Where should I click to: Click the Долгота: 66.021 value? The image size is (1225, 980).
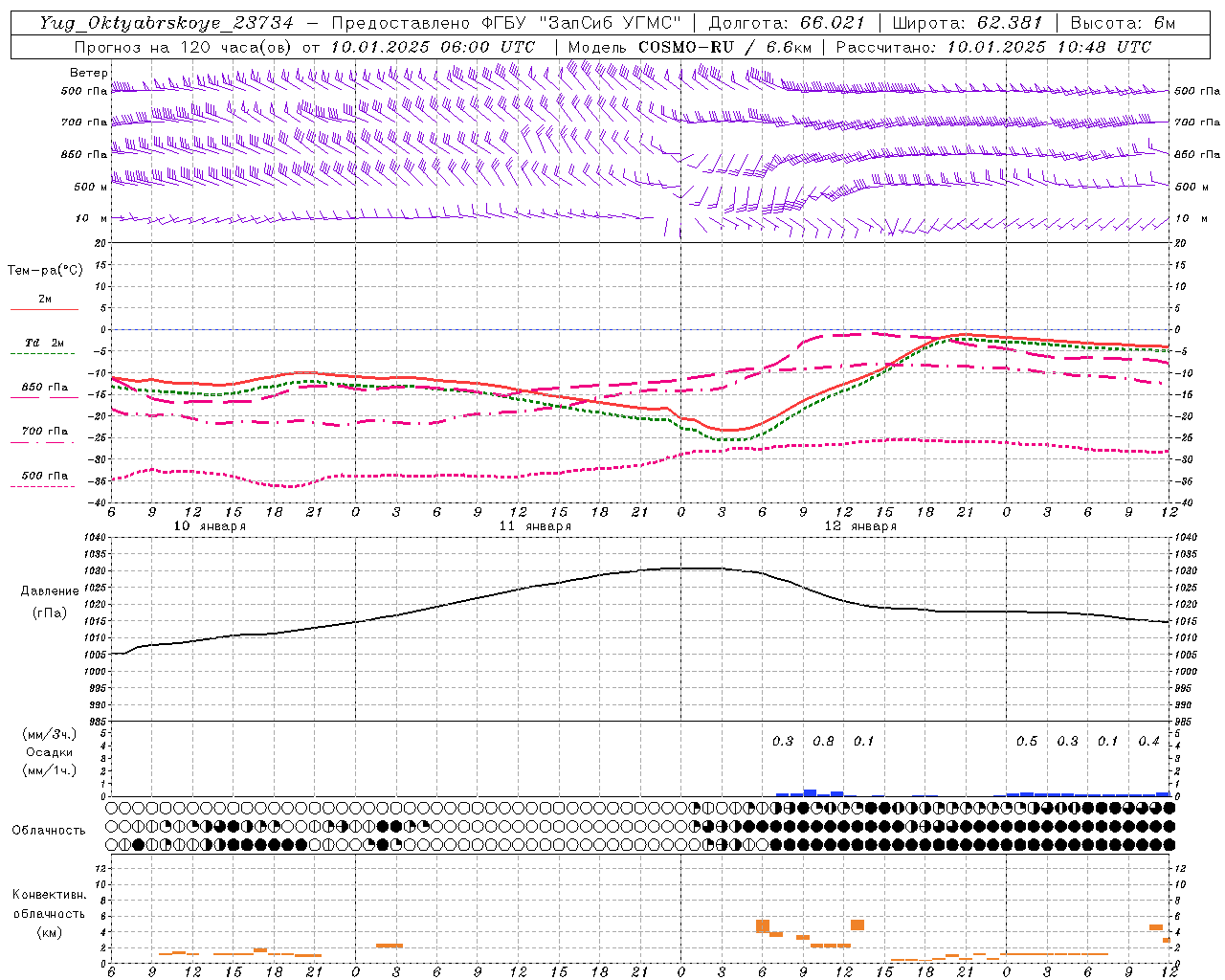coord(787,23)
